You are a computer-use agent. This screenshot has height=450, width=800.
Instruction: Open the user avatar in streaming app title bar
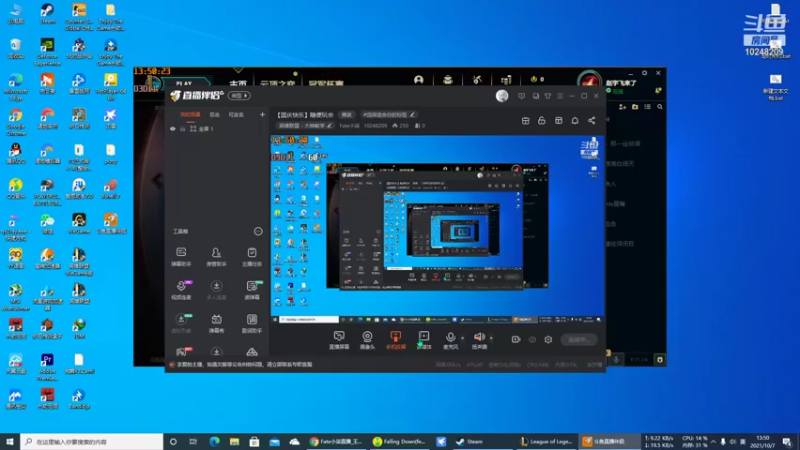(x=502, y=96)
